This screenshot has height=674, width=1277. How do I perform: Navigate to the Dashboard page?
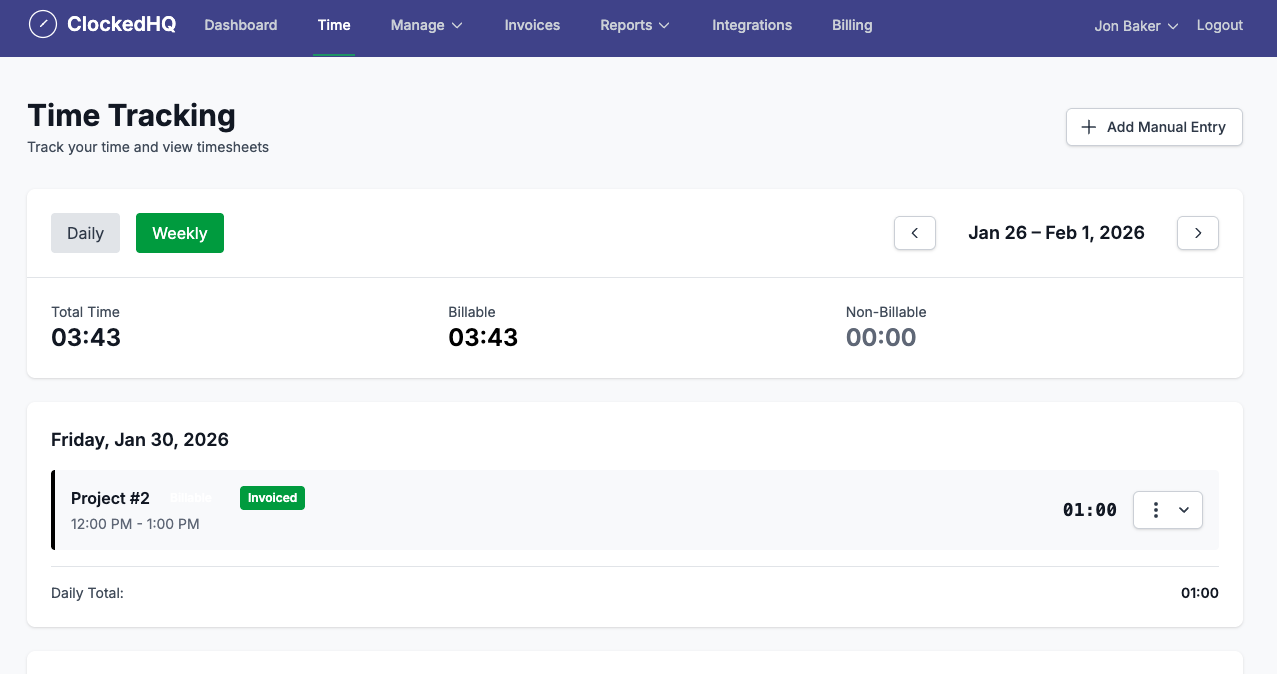[x=240, y=25]
